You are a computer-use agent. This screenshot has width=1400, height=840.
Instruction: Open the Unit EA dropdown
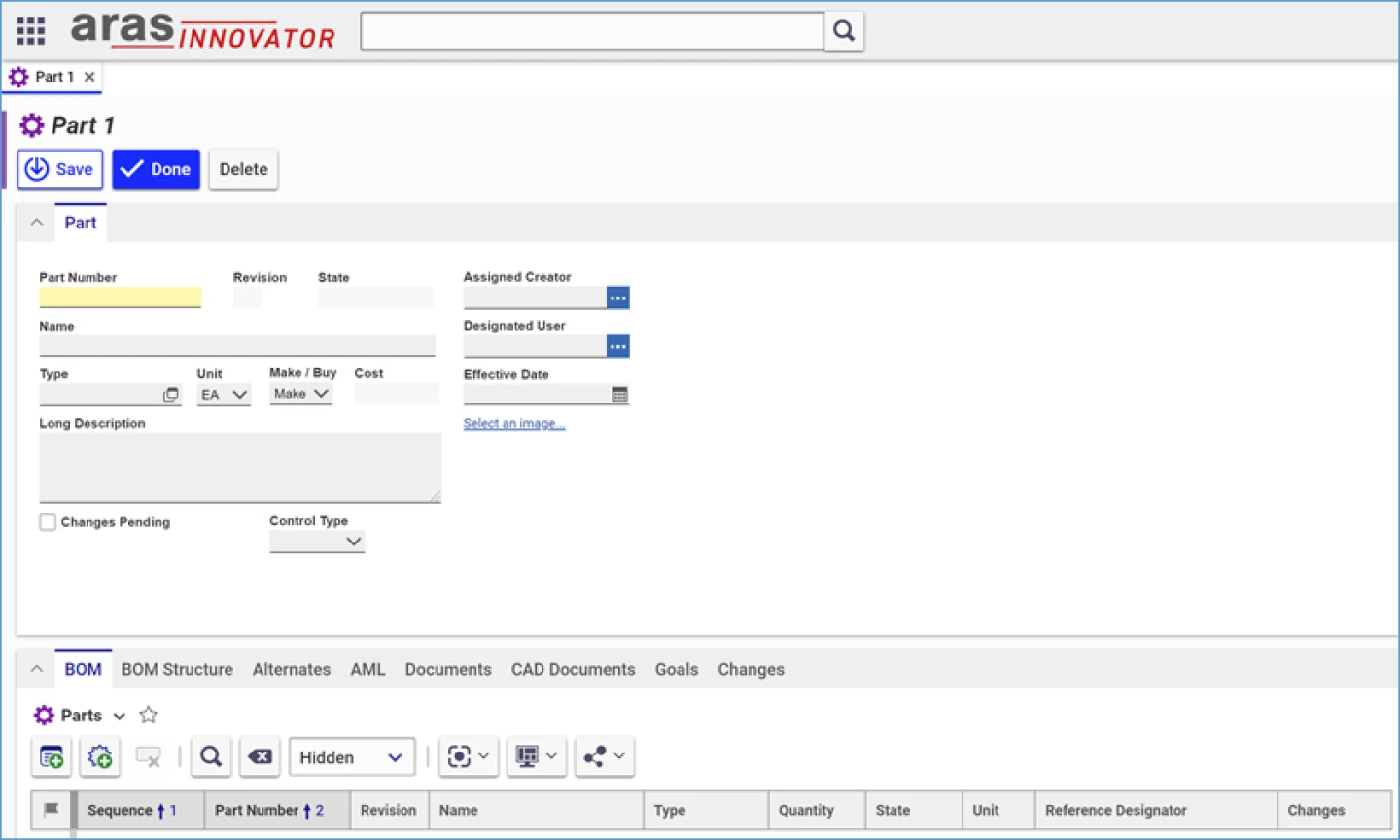coord(224,395)
